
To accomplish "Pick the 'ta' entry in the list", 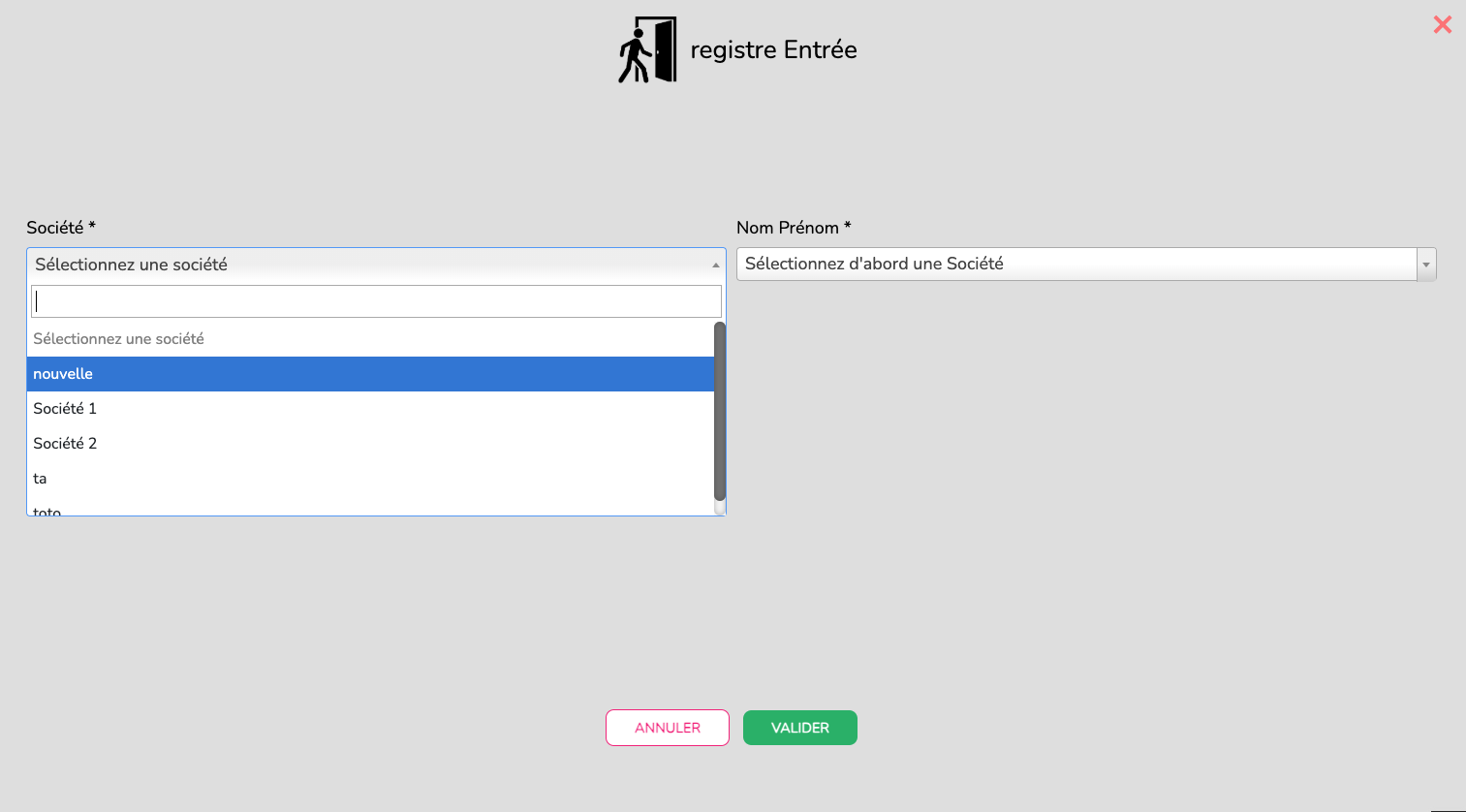I will [370, 479].
